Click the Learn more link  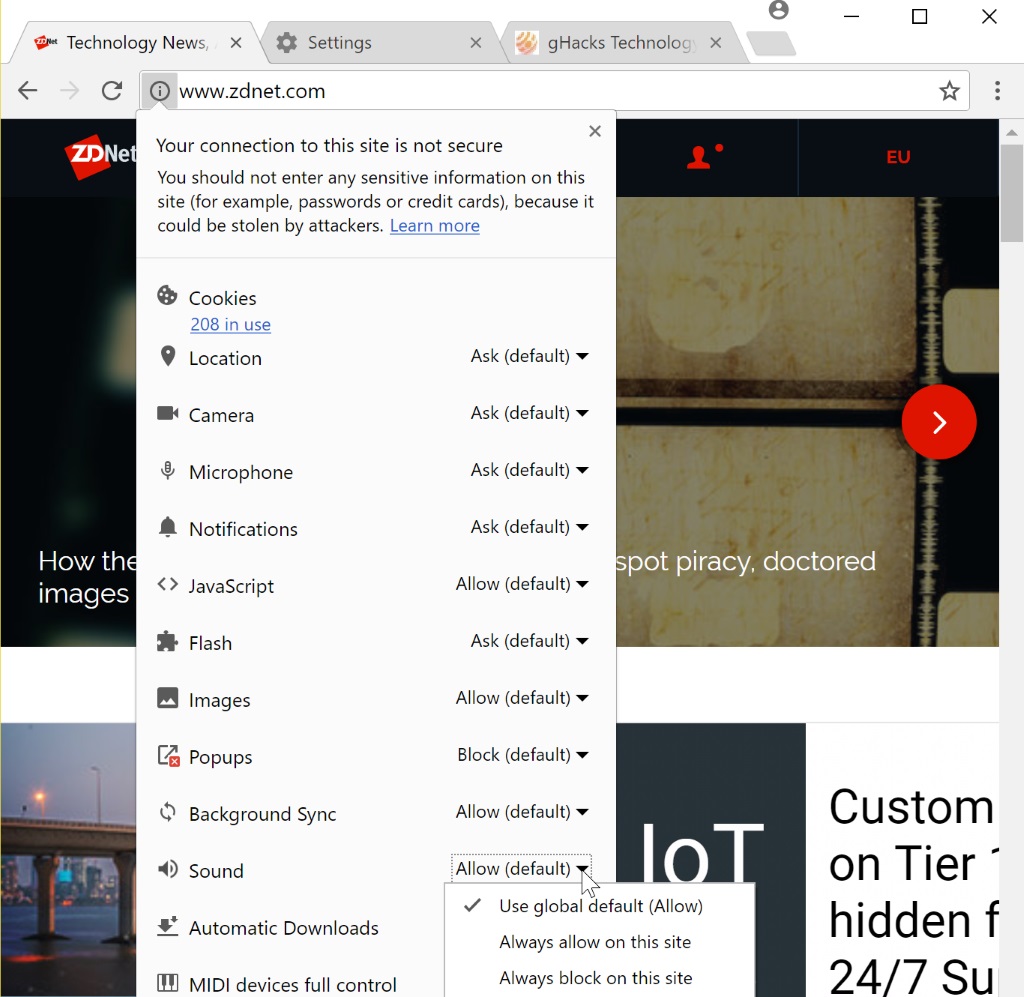434,226
